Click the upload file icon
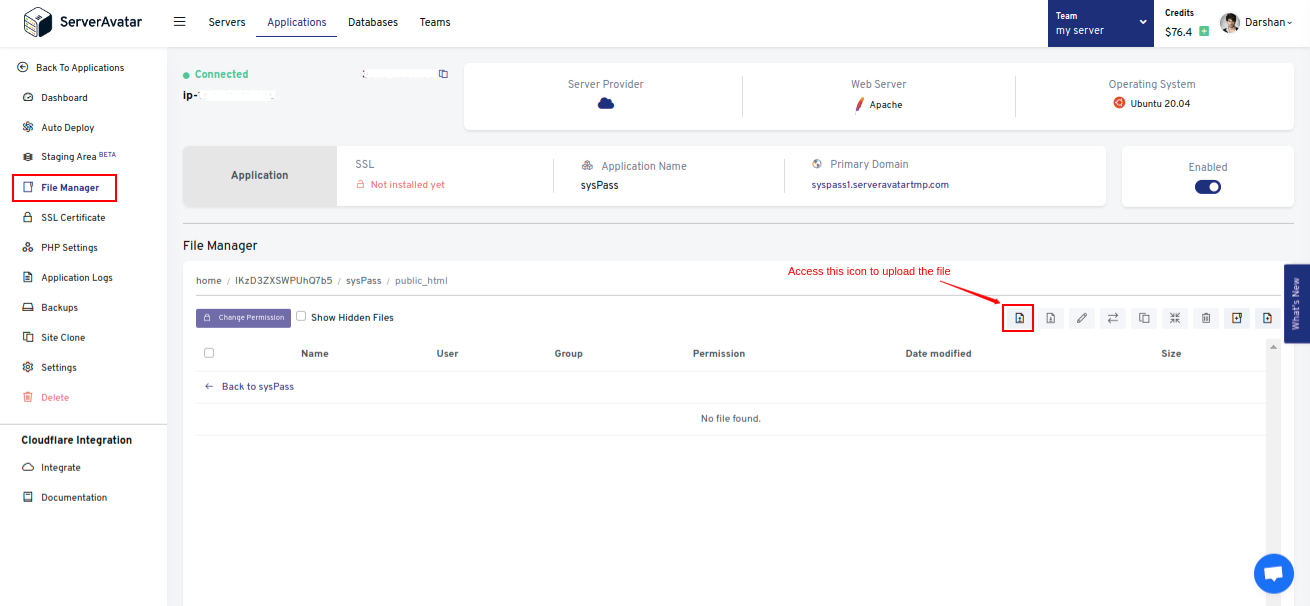 (1018, 317)
